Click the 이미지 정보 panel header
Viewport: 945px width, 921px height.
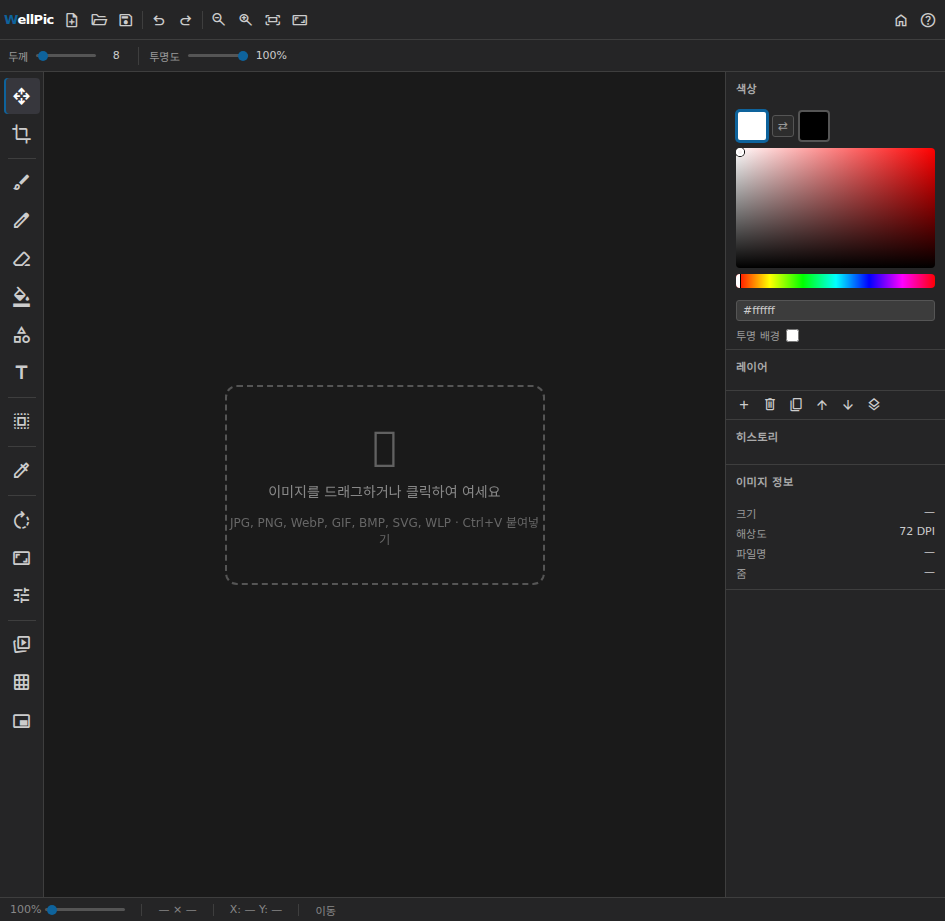(x=764, y=482)
